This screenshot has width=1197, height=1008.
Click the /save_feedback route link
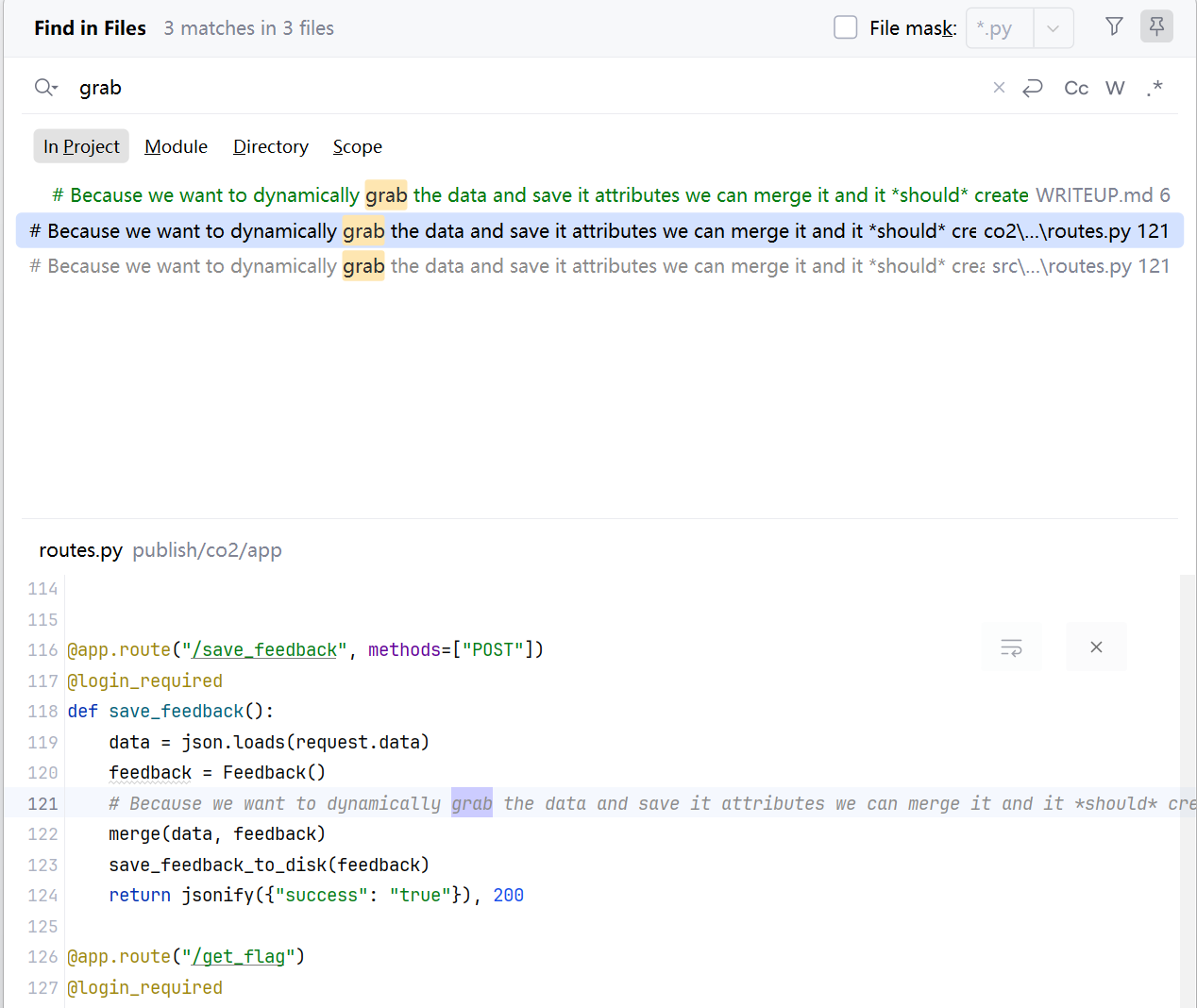(264, 650)
